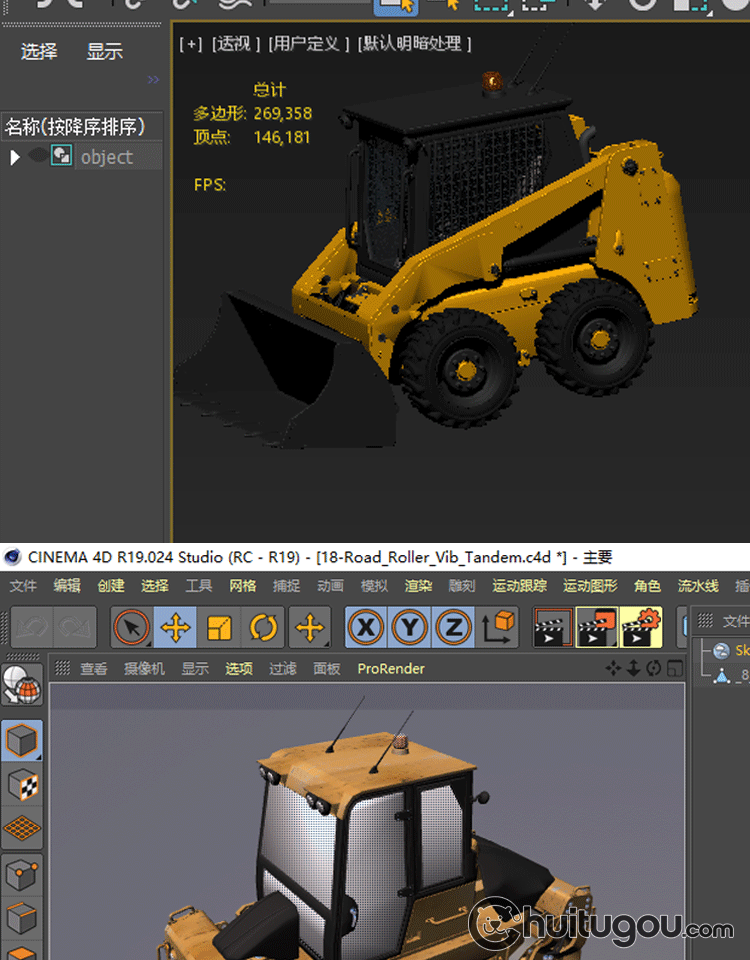The height and width of the screenshot is (960, 750).
Task: Open the 默认明暗处理 shading dropdown
Action: click(x=415, y=44)
